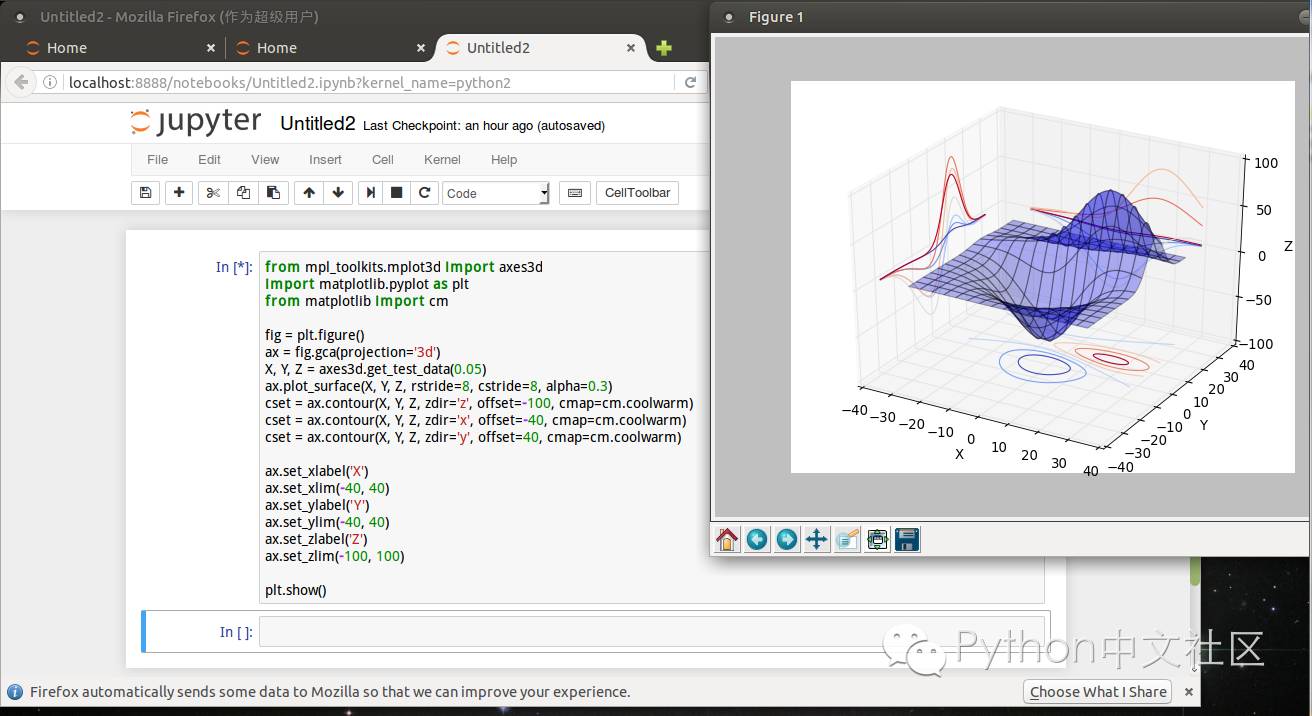Close the first Home browser tab

[x=211, y=48]
